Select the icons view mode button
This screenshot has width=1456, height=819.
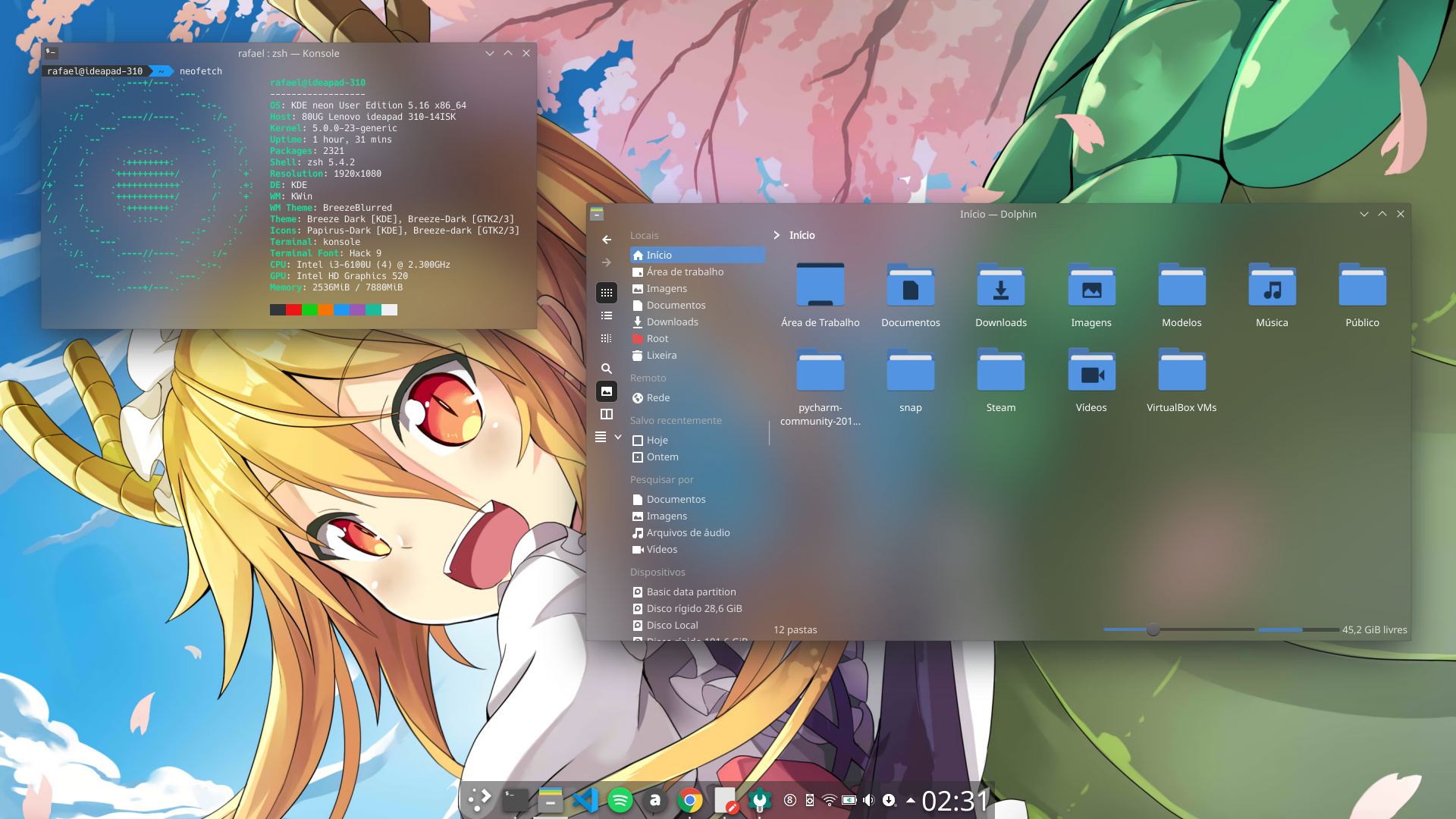(607, 293)
